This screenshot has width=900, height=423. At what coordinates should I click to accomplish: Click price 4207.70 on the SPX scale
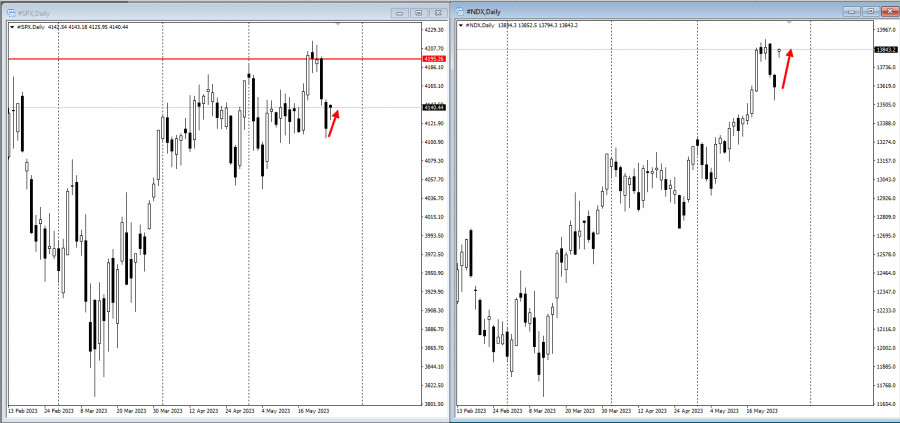(x=436, y=49)
